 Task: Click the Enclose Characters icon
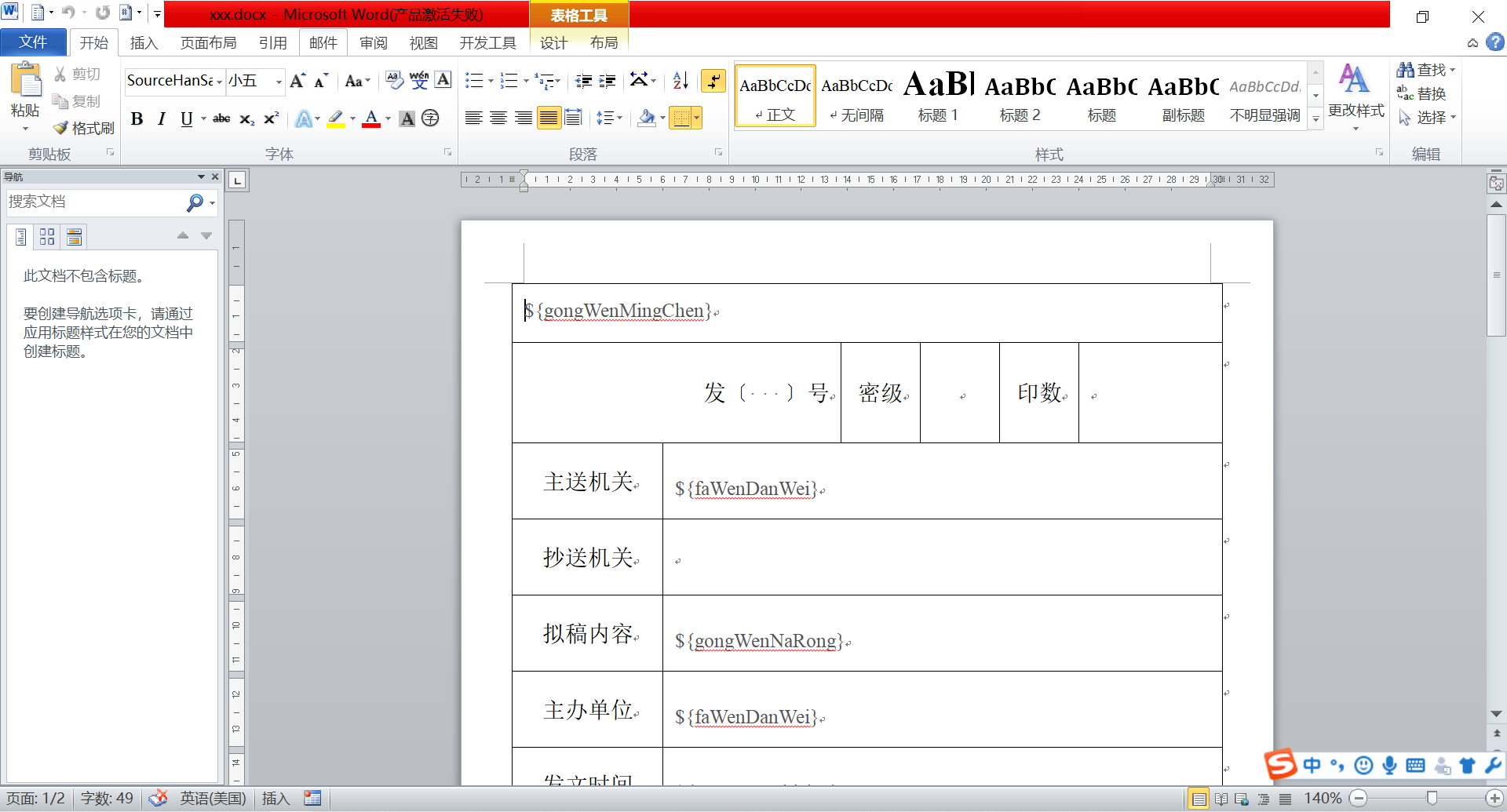430,118
